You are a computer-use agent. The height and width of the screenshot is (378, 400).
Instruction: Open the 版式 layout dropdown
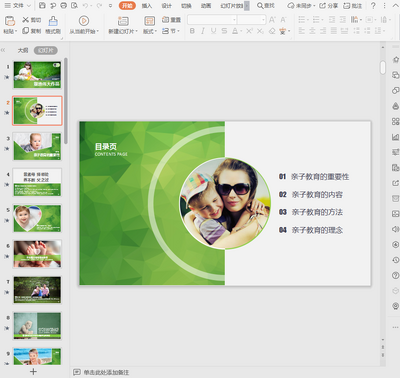tap(150, 31)
